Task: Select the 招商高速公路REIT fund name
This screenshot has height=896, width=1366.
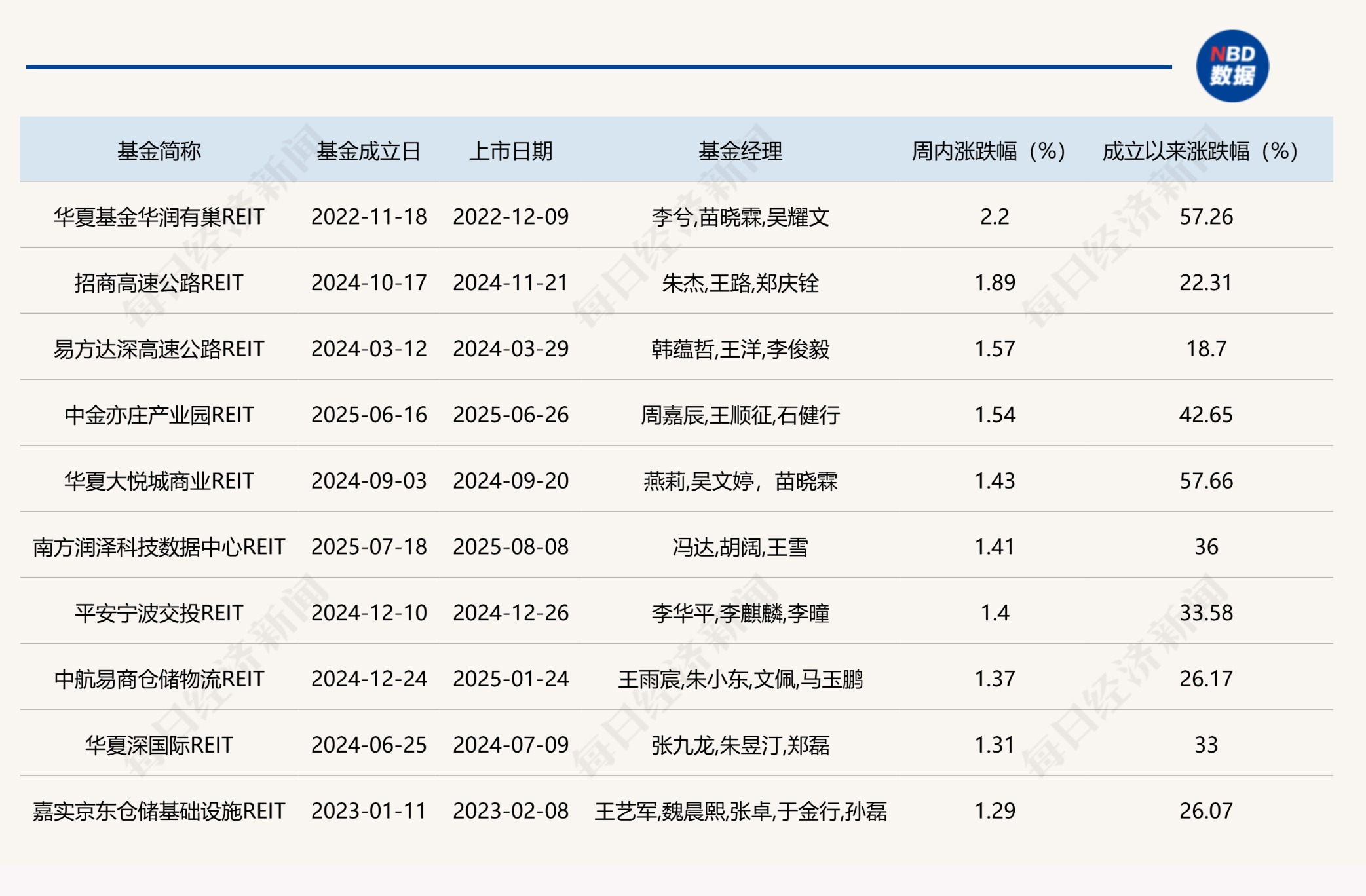Action: 159,283
